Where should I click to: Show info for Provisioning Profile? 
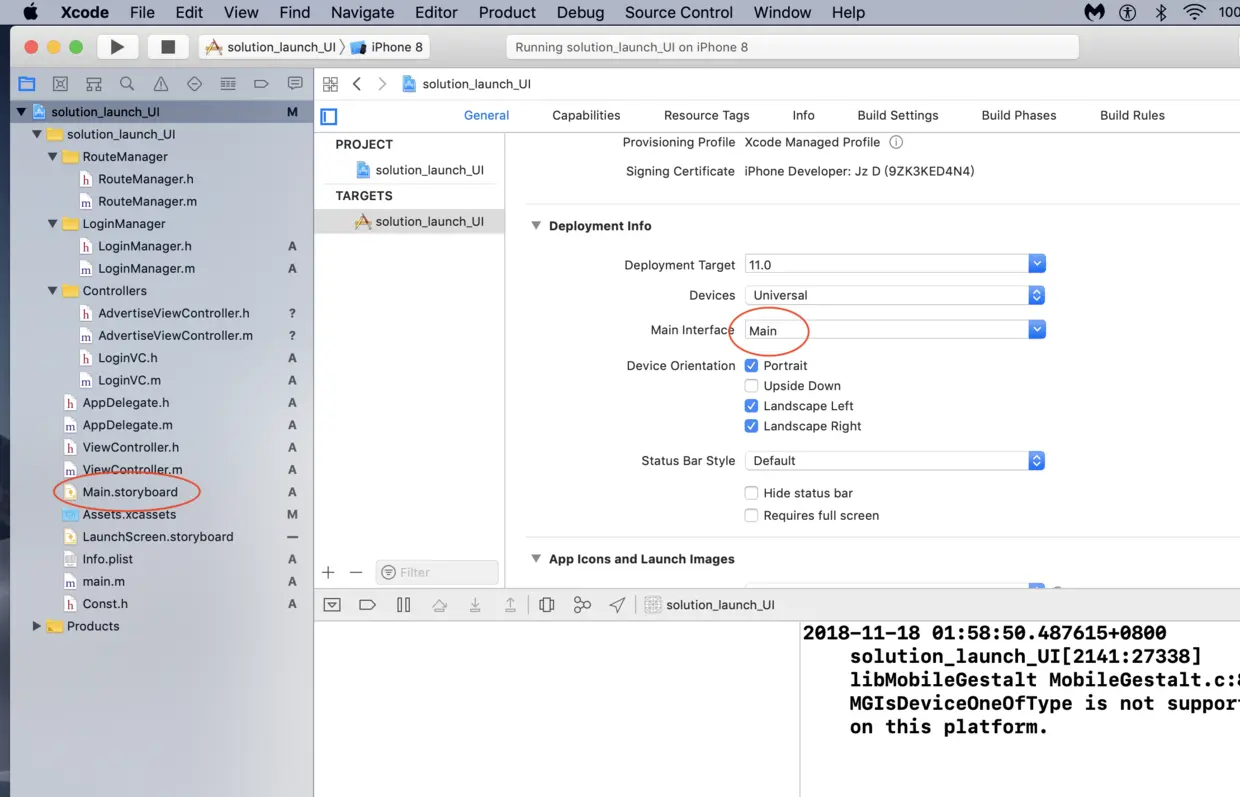(896, 142)
